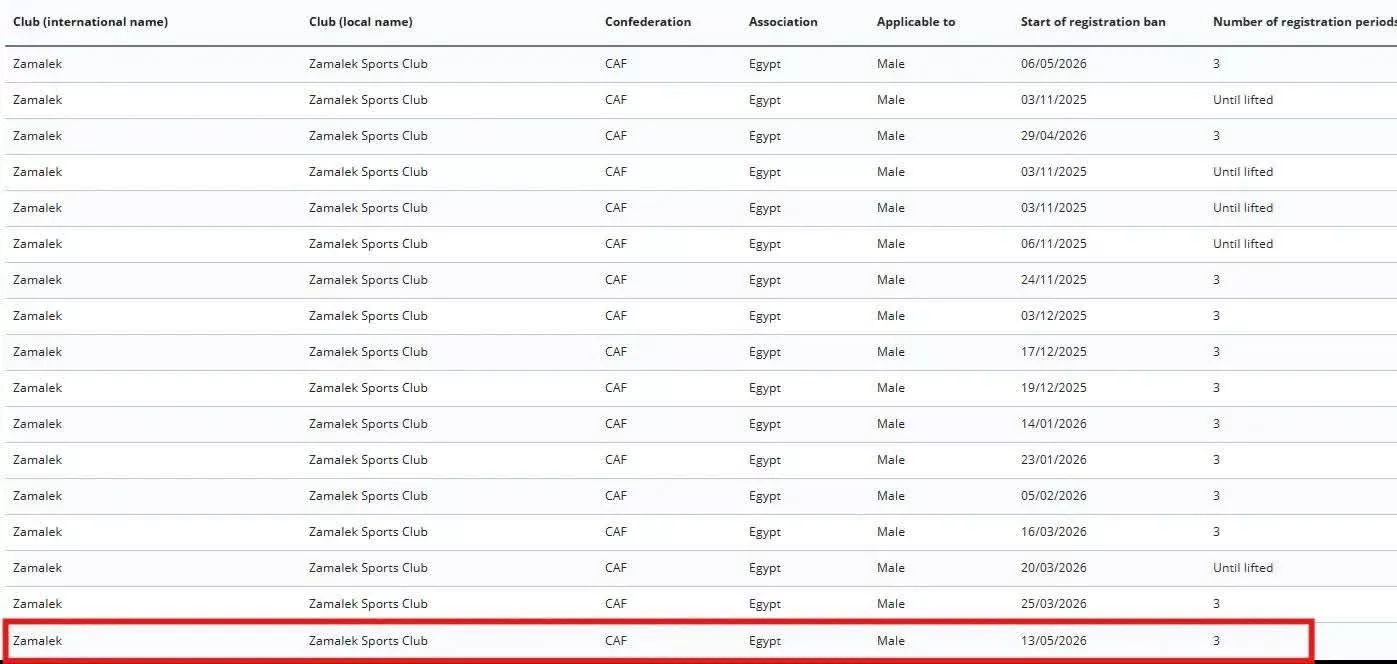Select the 16/03/2026 ban date cell
Screen dimensions: 1397x664
[x=1054, y=532]
